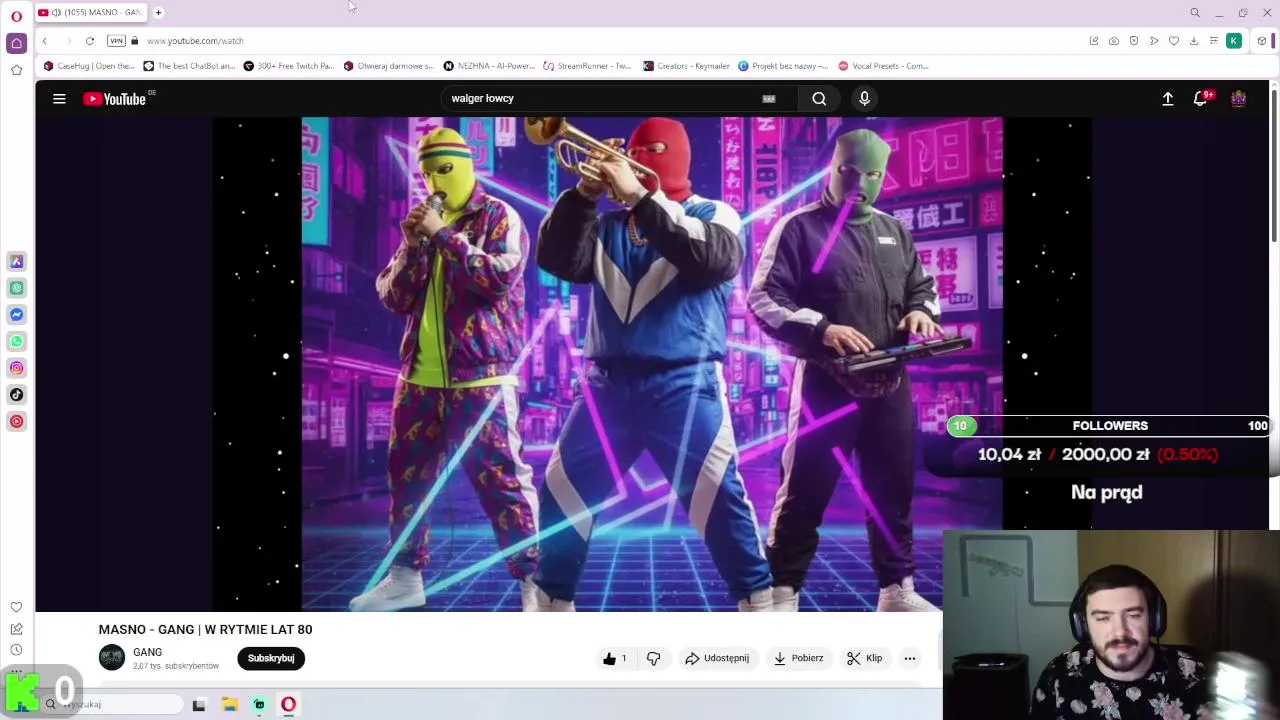Open YouTube create/upload button
This screenshot has width=1280, height=720.
point(1167,98)
